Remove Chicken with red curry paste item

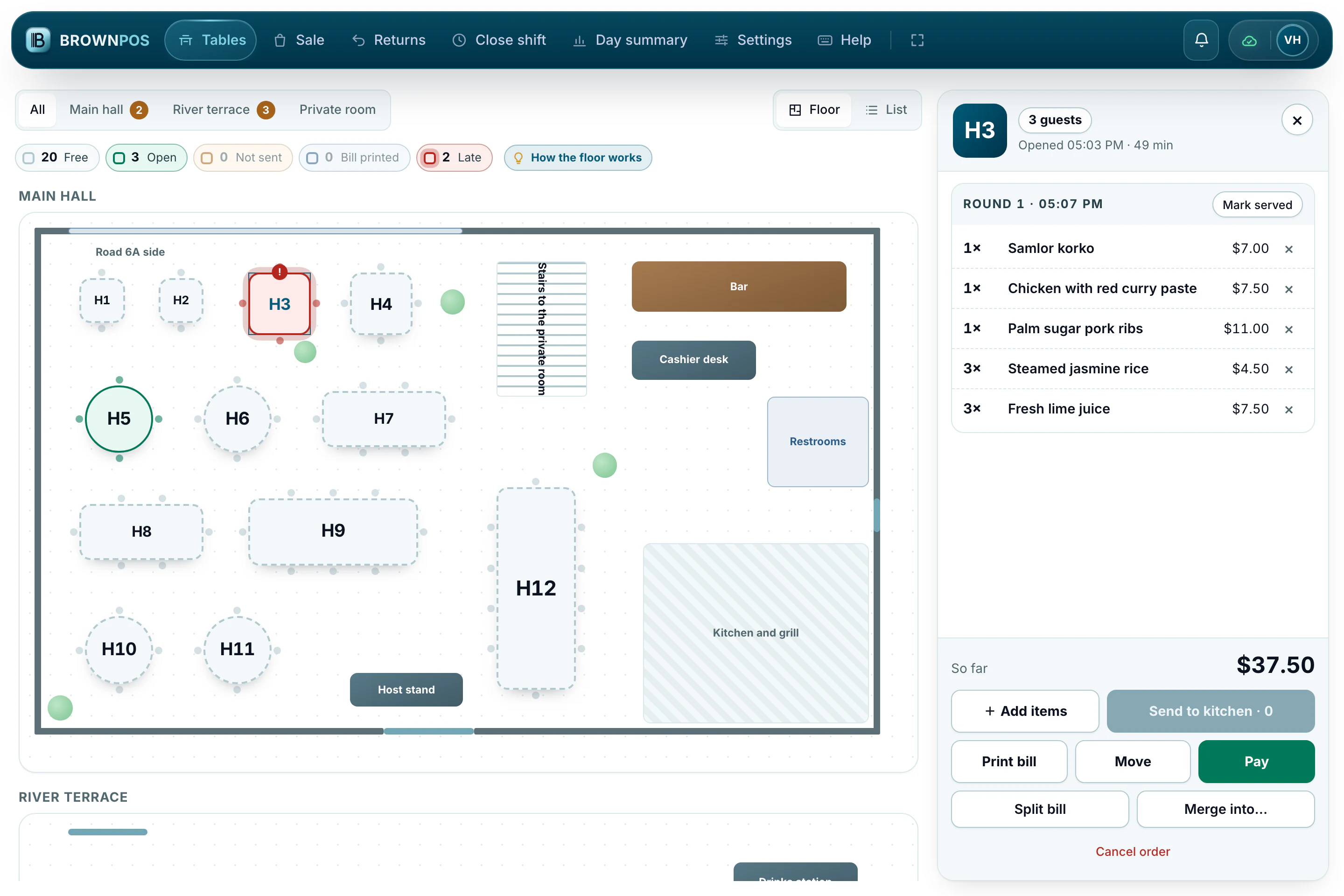pyautogui.click(x=1288, y=289)
